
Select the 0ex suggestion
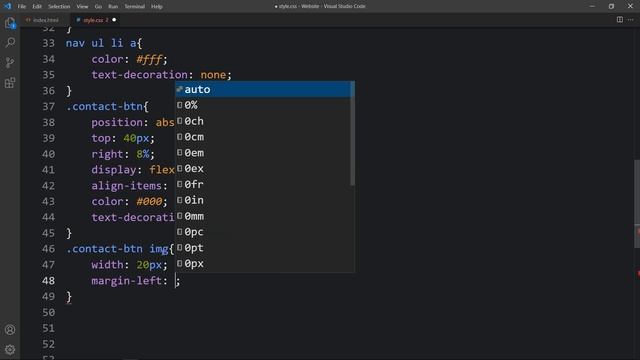pyautogui.click(x=263, y=169)
